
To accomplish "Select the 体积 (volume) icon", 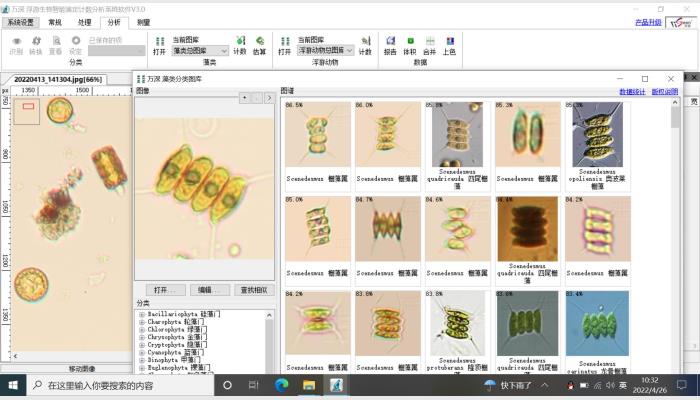I will [x=409, y=44].
